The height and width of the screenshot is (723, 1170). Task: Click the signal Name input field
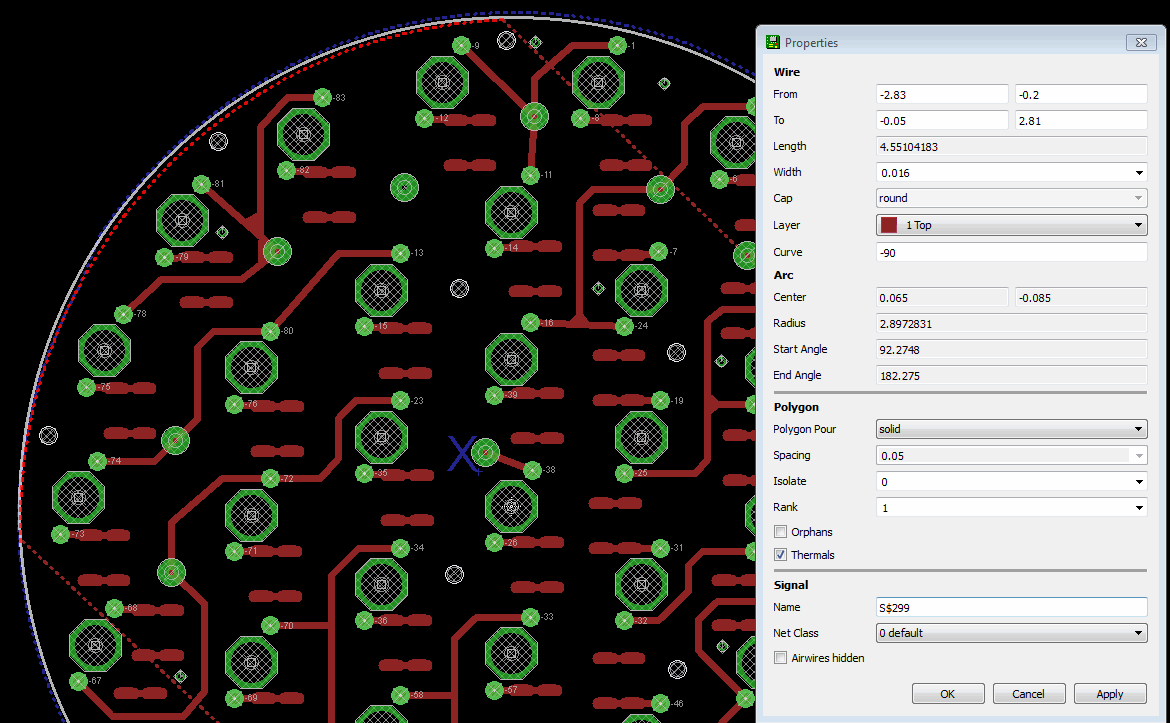1010,607
